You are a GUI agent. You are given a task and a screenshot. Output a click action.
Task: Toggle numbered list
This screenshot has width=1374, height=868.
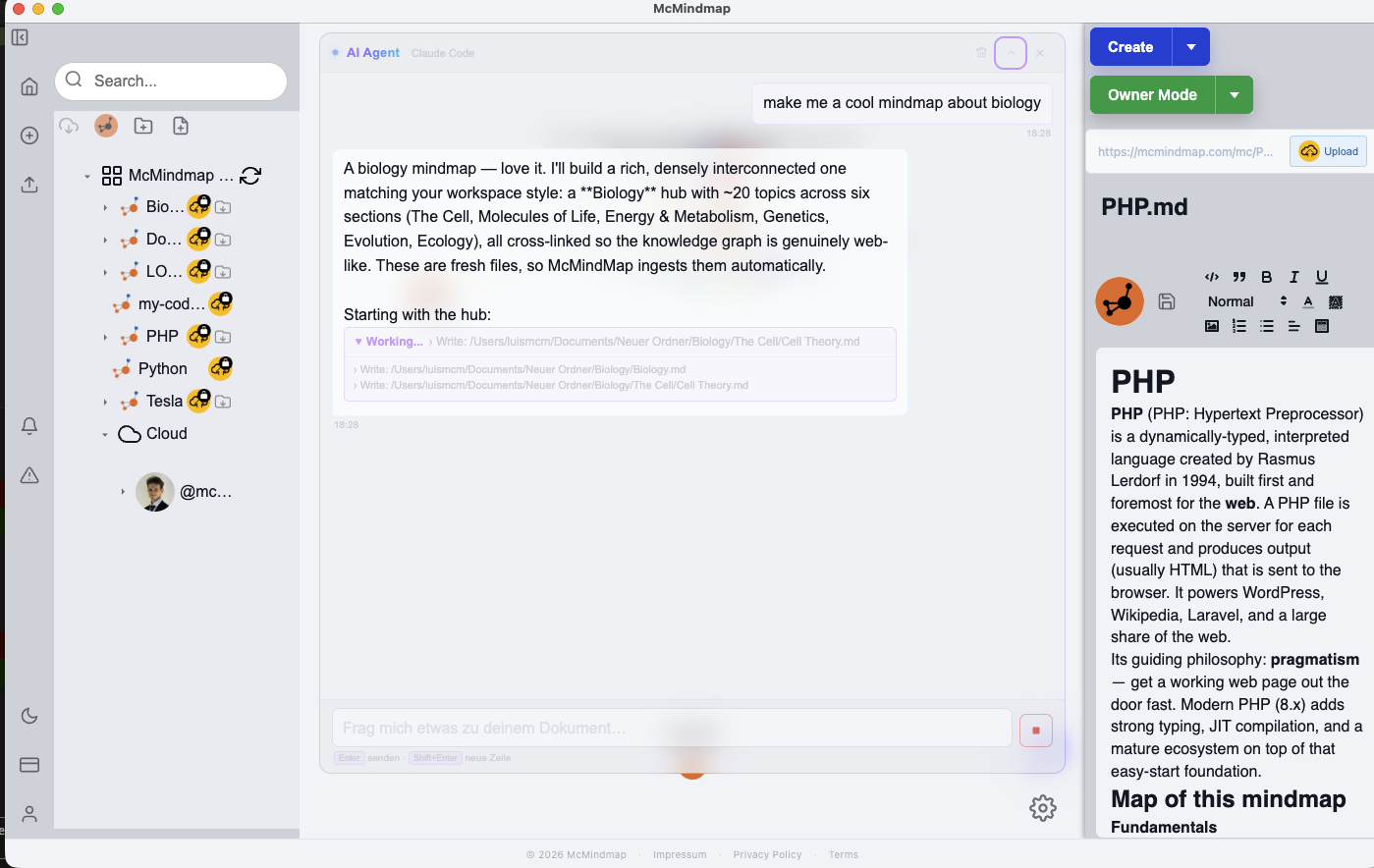1239,326
